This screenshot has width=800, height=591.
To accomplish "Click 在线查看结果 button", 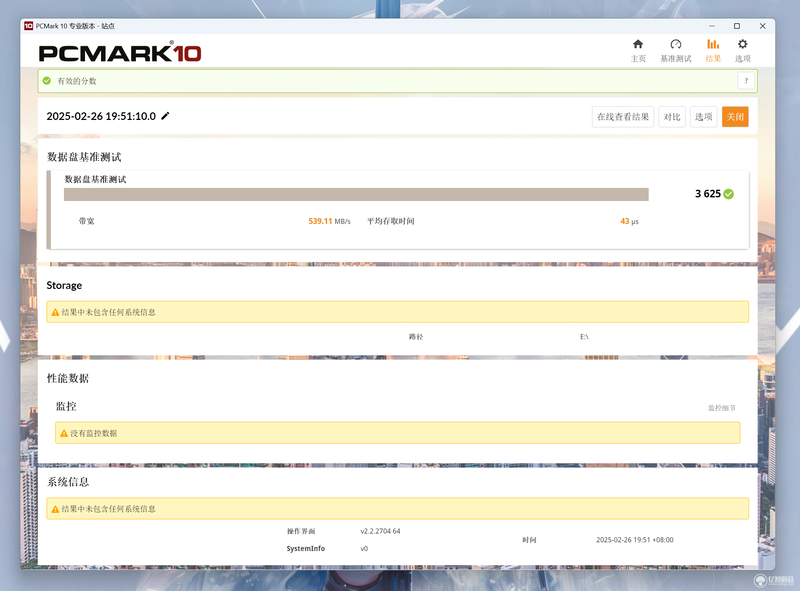I will click(x=623, y=117).
